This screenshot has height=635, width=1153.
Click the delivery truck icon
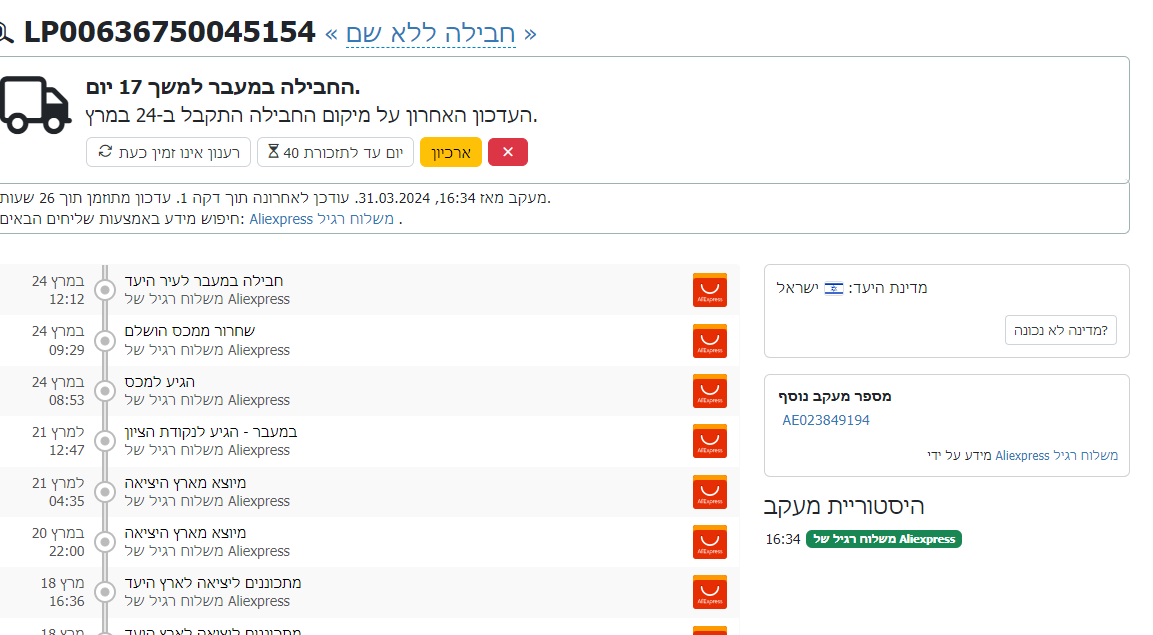click(x=35, y=105)
